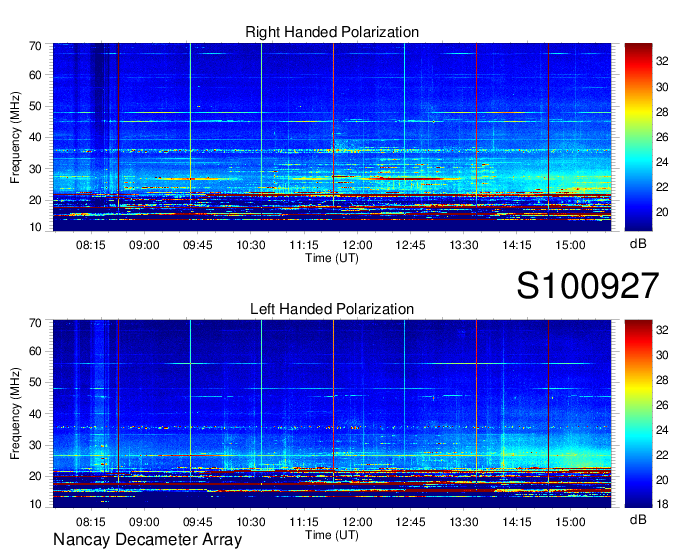The width and height of the screenshot is (680, 552).
Task: Click the 09:00 tick on Right Handed time axis
Action: pos(144,245)
